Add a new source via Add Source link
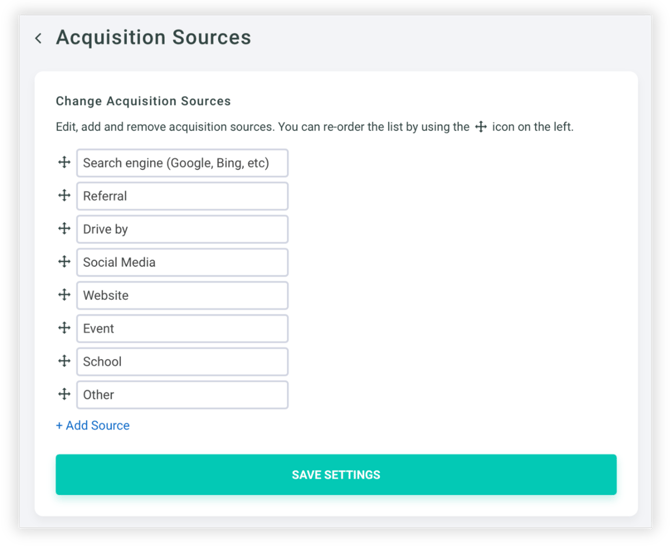This screenshot has width=670, height=547. (93, 425)
